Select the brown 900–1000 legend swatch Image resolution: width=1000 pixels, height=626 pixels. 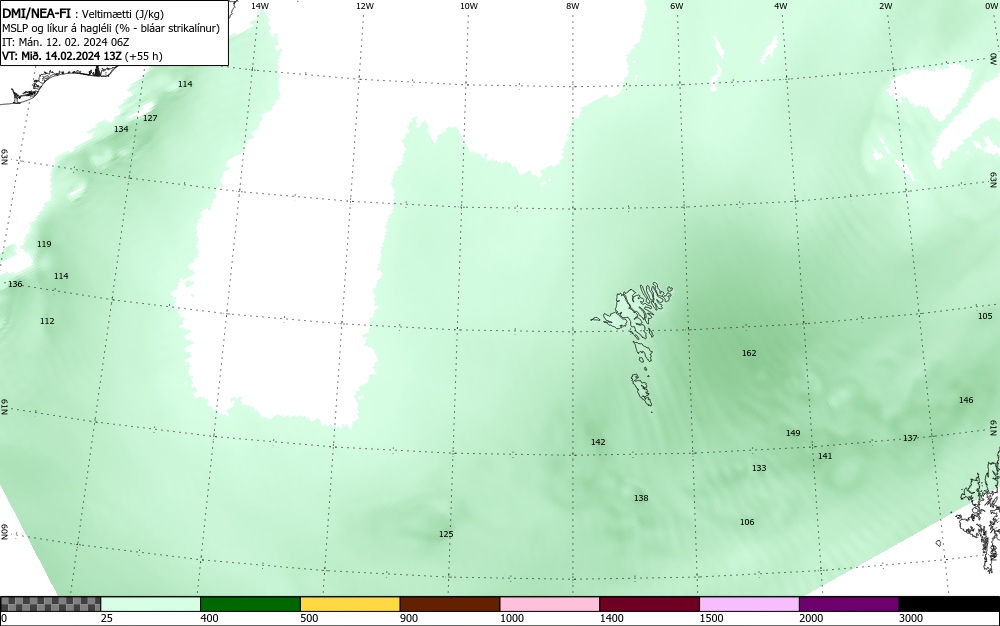coord(450,604)
